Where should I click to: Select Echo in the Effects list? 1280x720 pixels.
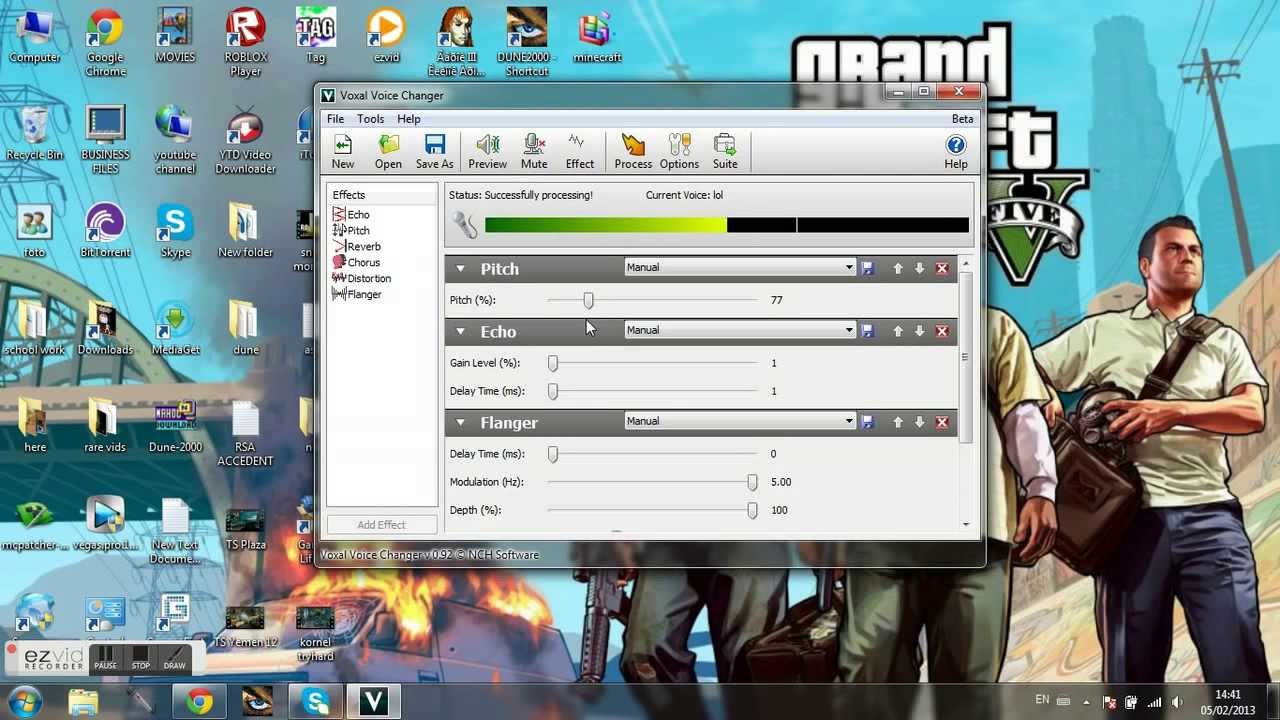pyautogui.click(x=351, y=214)
